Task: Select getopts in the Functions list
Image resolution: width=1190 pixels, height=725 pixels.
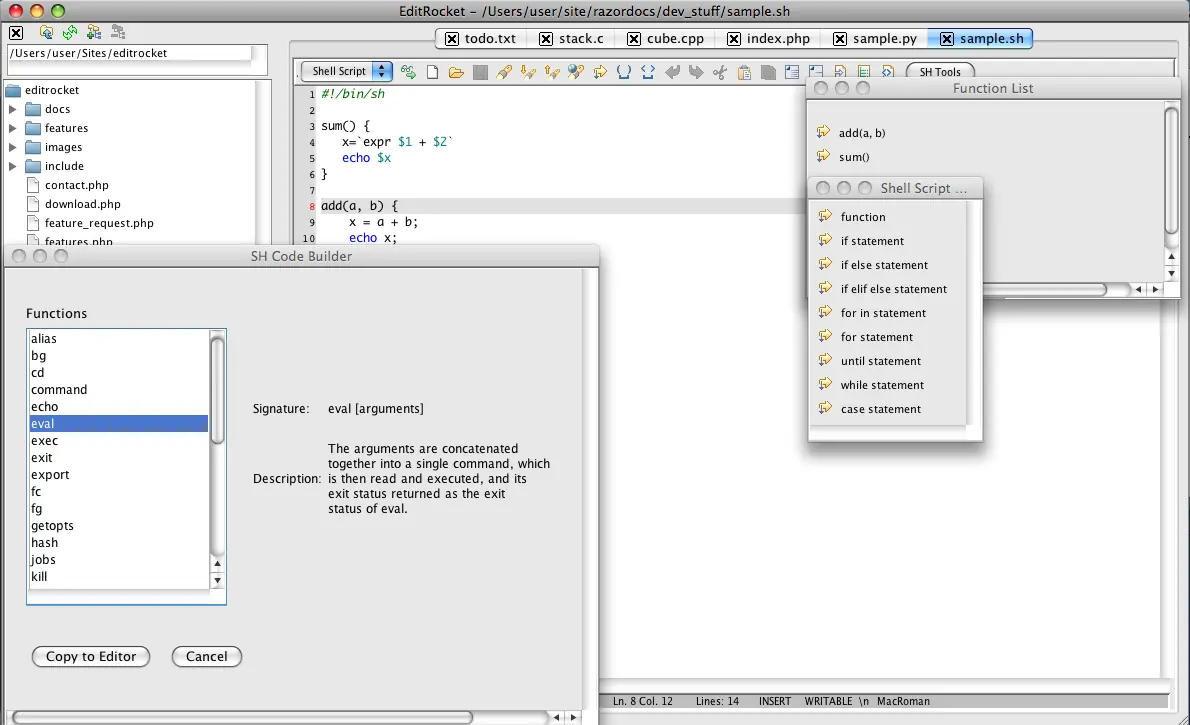Action: 118,526
